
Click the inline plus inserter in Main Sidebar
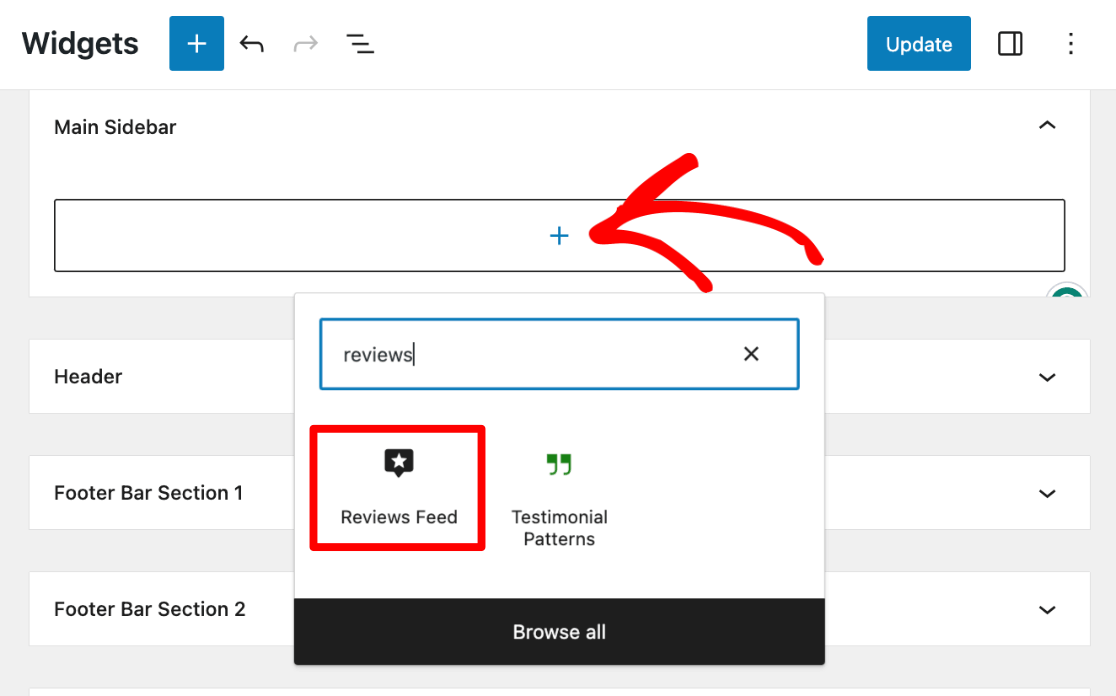[x=559, y=236]
